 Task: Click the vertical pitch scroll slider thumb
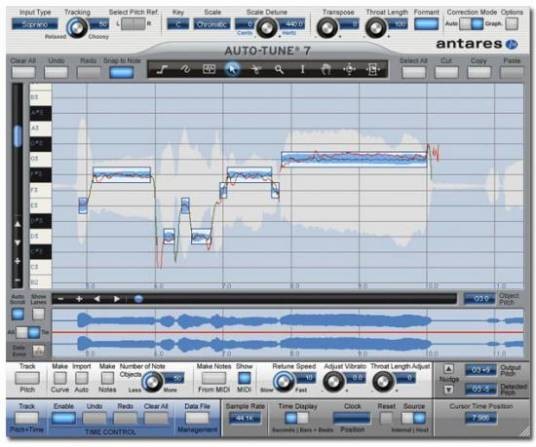coord(17,136)
